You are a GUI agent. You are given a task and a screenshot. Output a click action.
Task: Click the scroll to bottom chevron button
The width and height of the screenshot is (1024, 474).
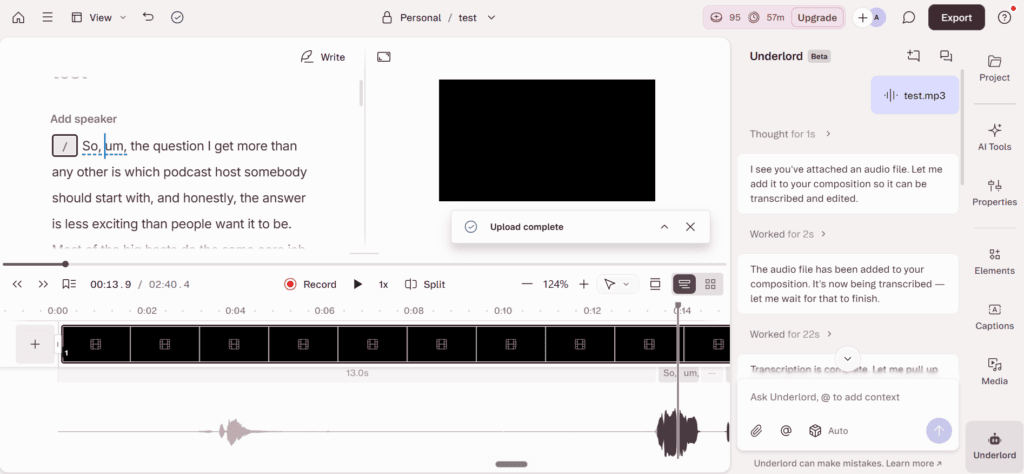tap(848, 358)
